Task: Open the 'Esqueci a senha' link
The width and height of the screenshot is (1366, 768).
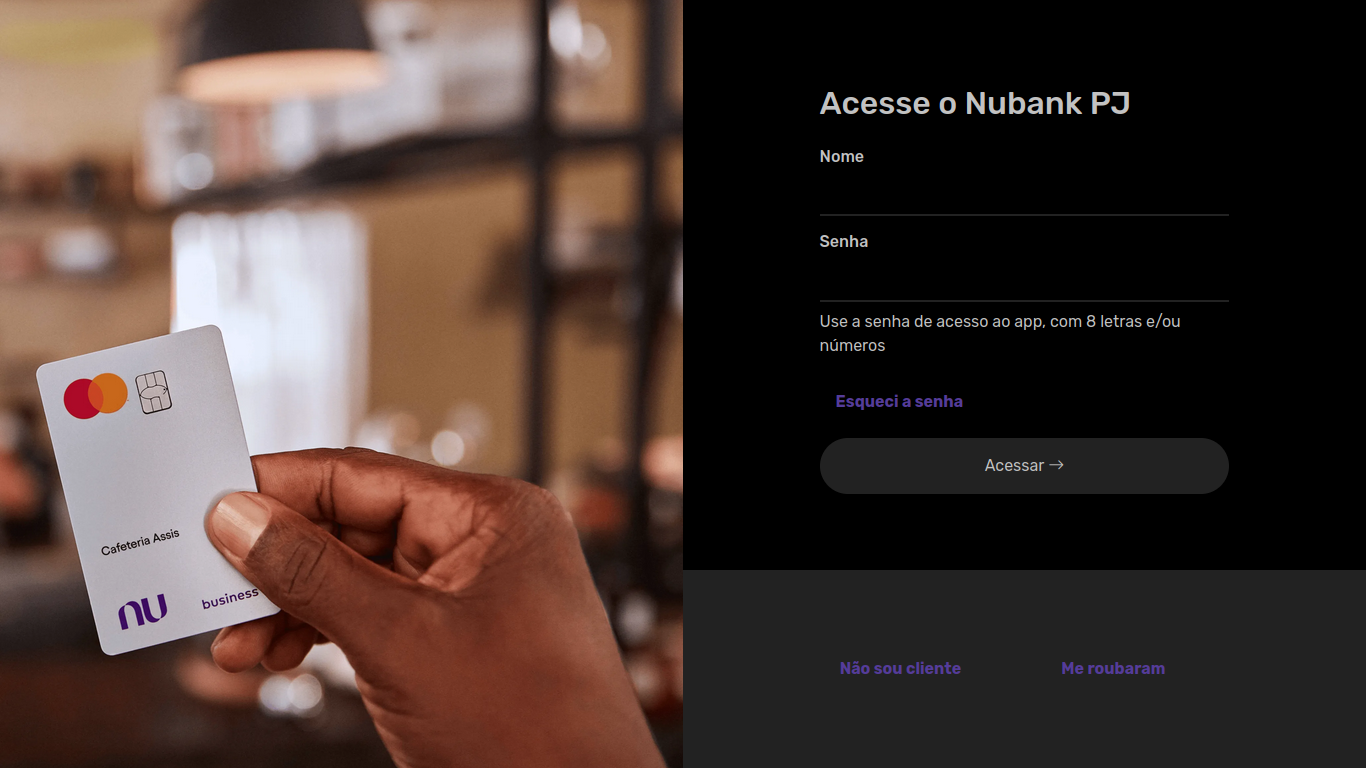Action: coord(899,401)
